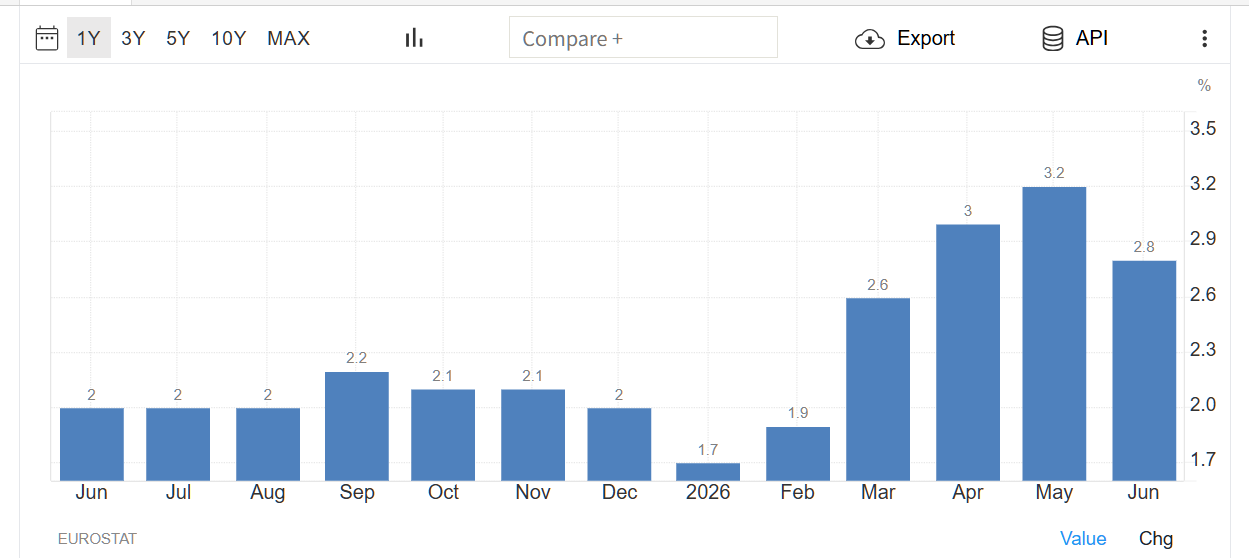Open the calendar date range picker
Image resolution: width=1249 pixels, height=558 pixels.
47,38
